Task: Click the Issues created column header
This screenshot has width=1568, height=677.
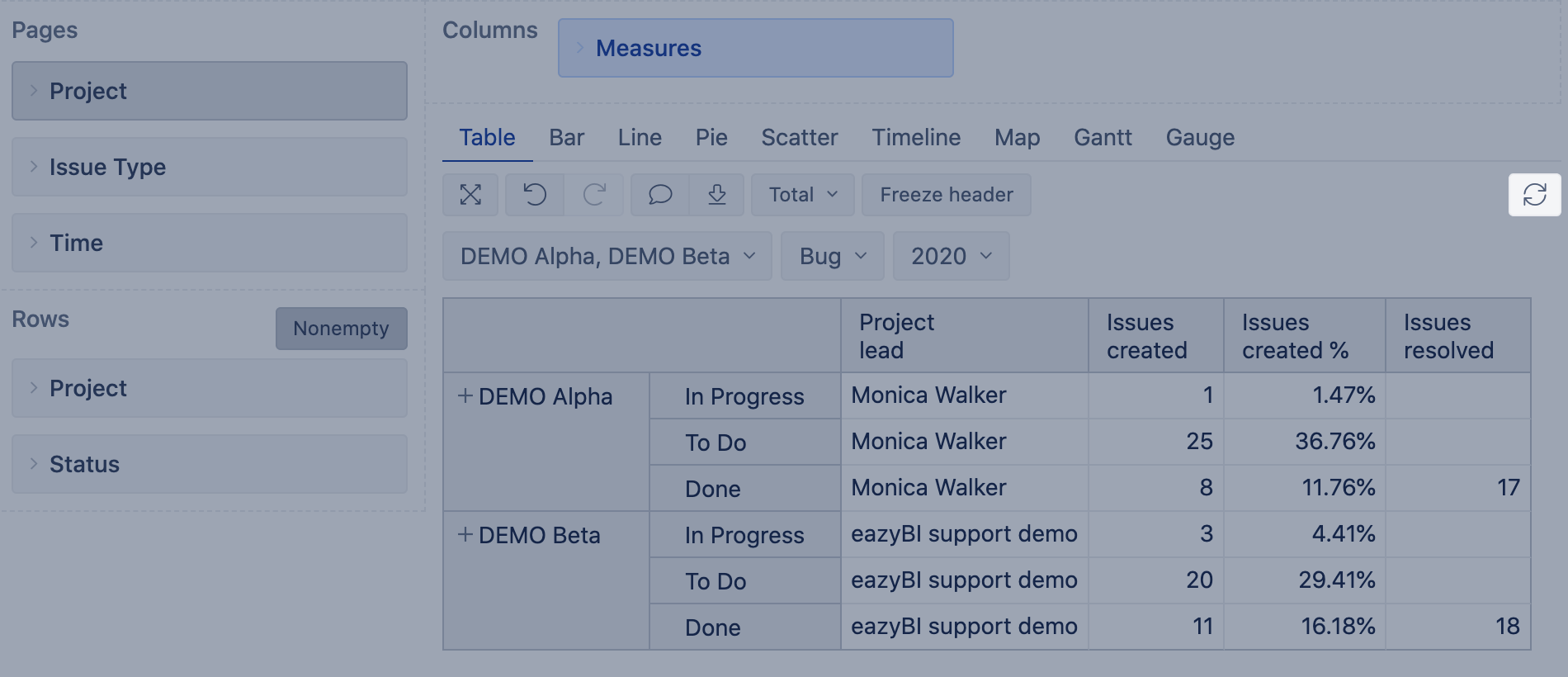Action: [1146, 336]
